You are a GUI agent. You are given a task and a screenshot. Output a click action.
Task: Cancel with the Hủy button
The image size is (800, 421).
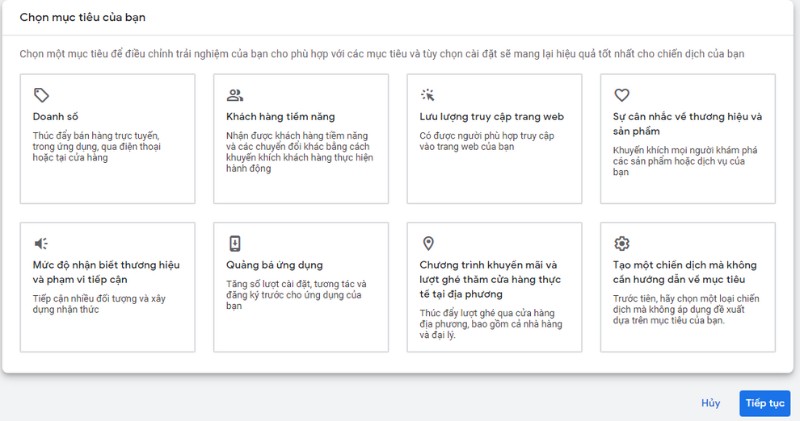(x=710, y=403)
